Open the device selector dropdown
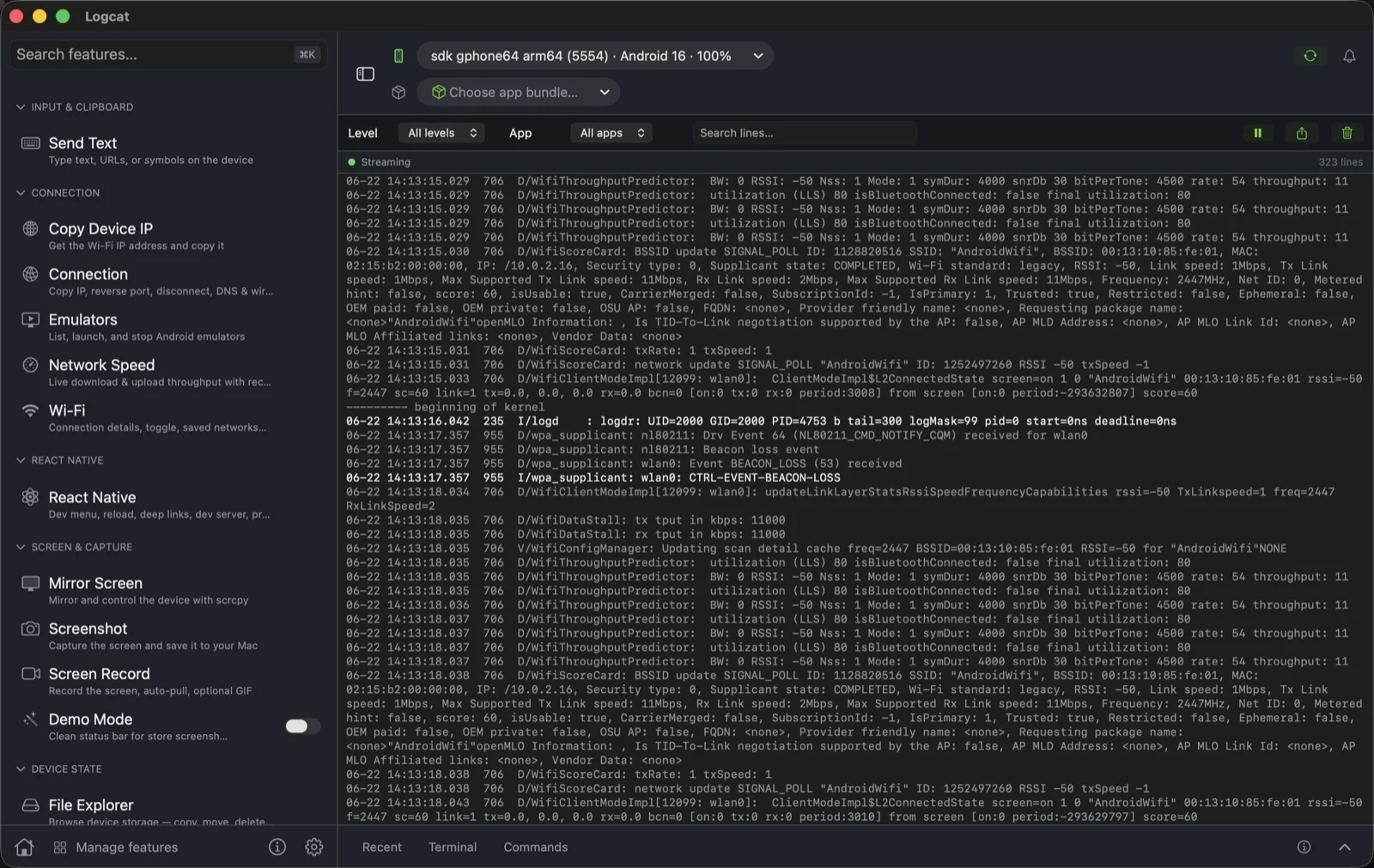Viewport: 1374px width, 868px height. [594, 56]
